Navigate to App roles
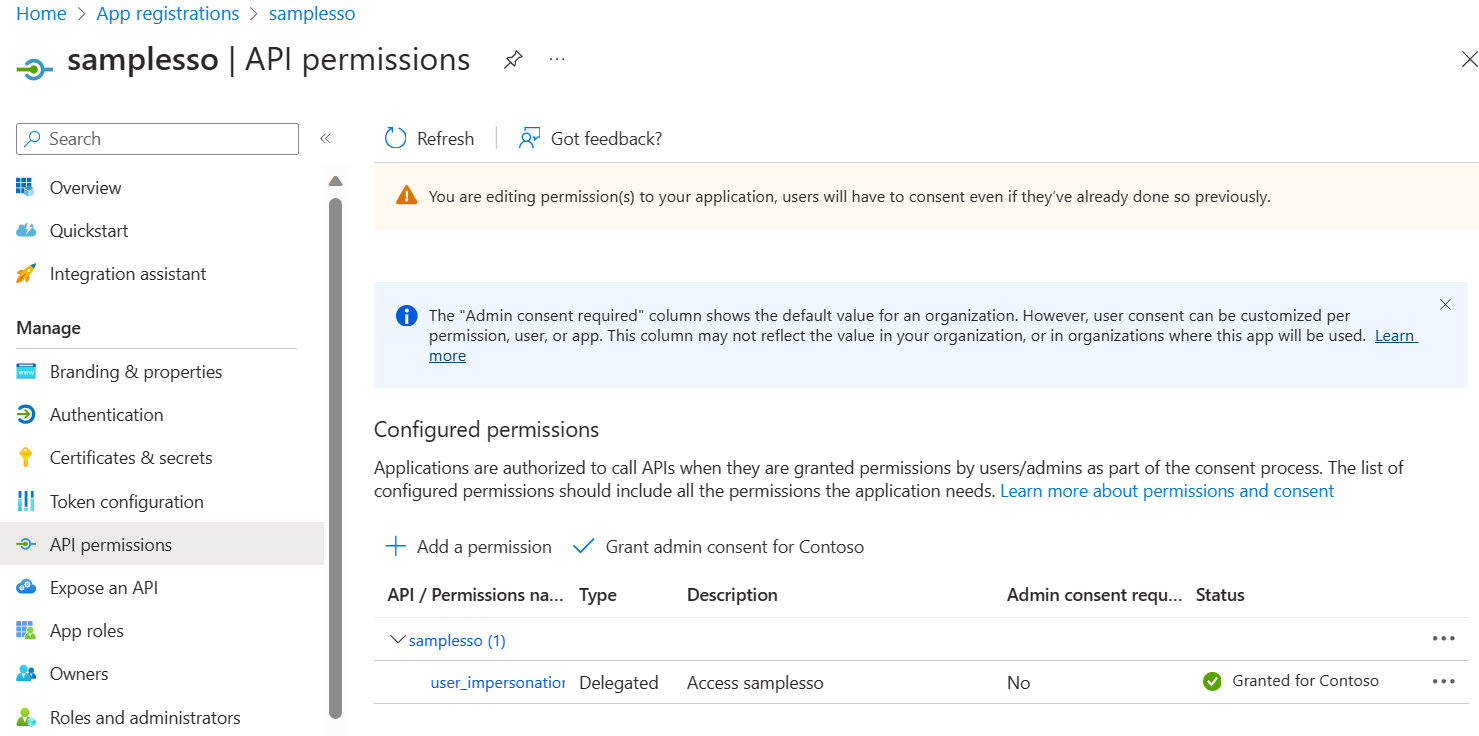1479x736 pixels. click(x=92, y=630)
